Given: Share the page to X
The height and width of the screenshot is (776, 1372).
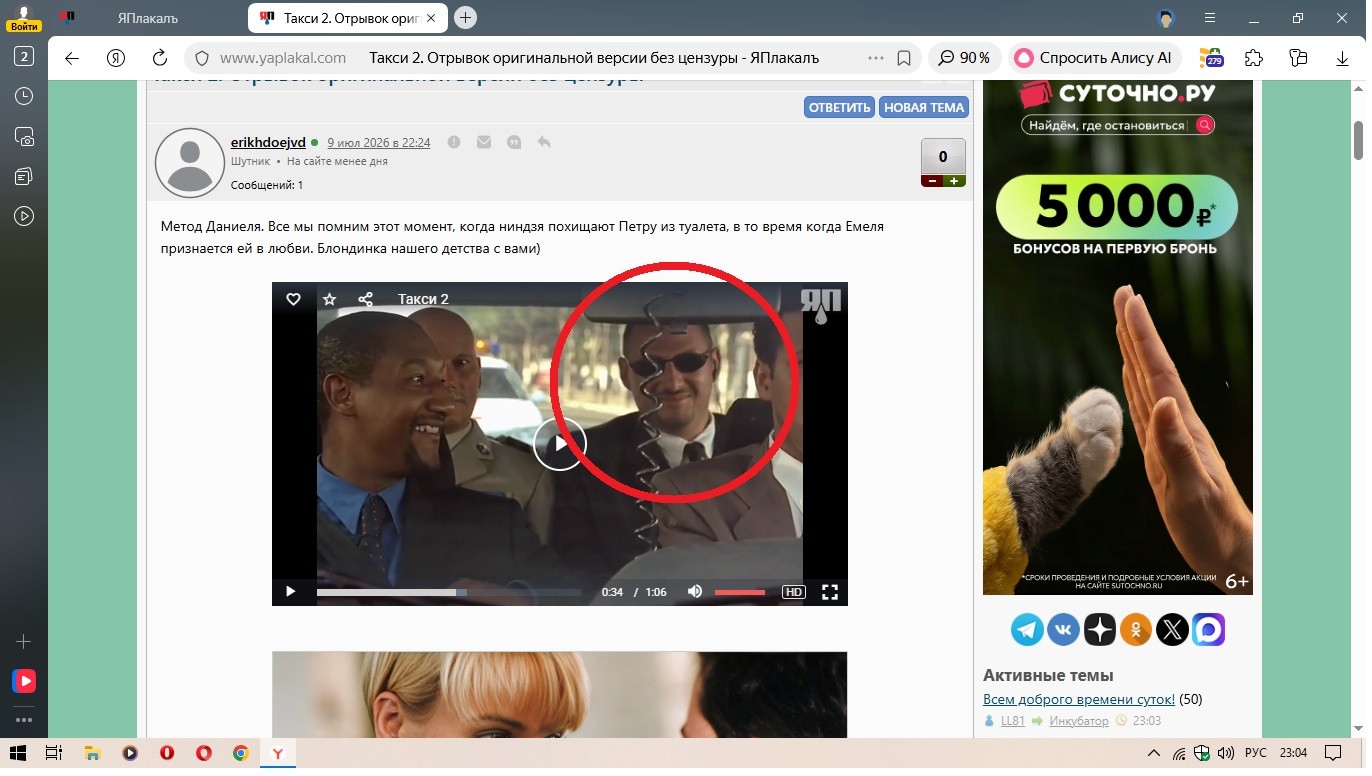Looking at the screenshot, I should pos(1172,629).
